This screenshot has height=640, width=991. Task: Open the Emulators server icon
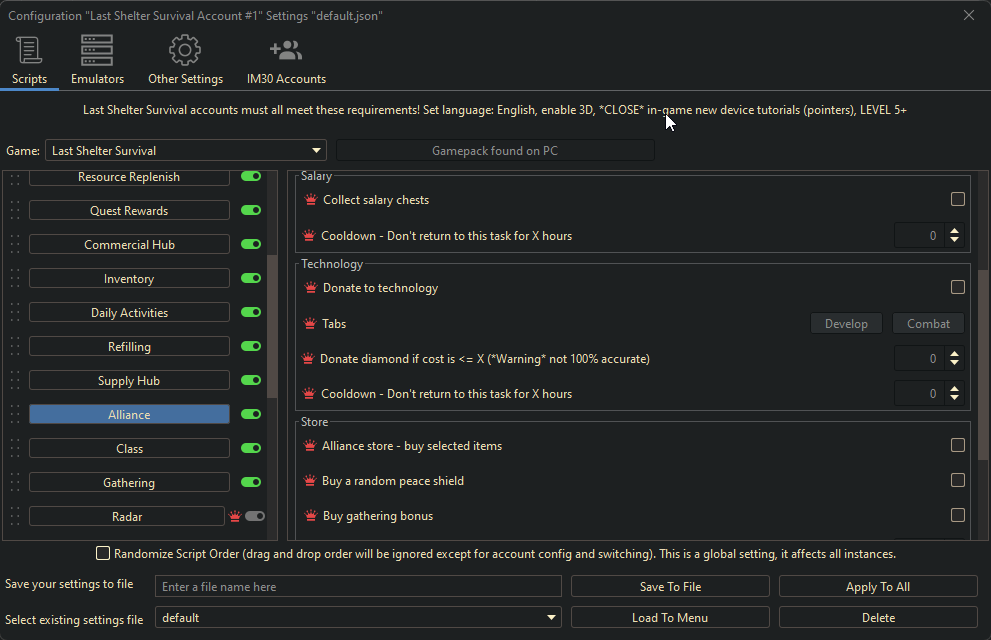[x=97, y=50]
